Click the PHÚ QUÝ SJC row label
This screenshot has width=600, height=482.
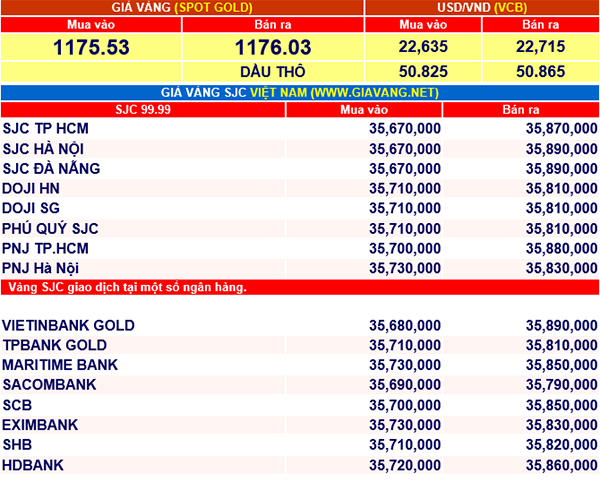click(50, 228)
